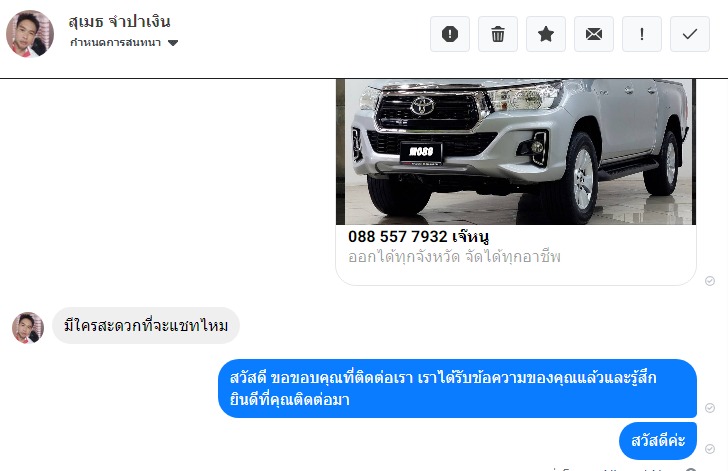Select the สวัสดีค่ะ message bubble
The height and width of the screenshot is (471, 728).
(658, 440)
